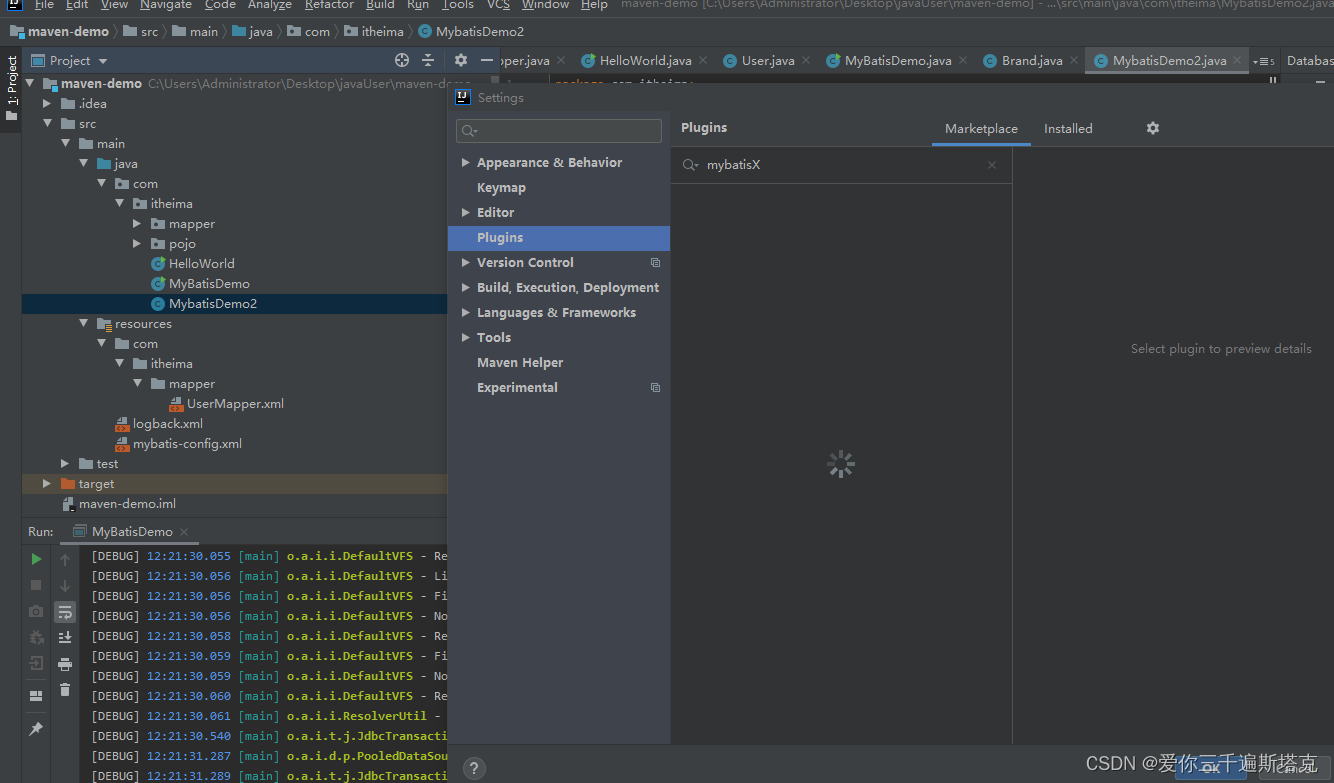Open the Plugins gear settings menu
Screen dimensions: 1334x783
1153,128
